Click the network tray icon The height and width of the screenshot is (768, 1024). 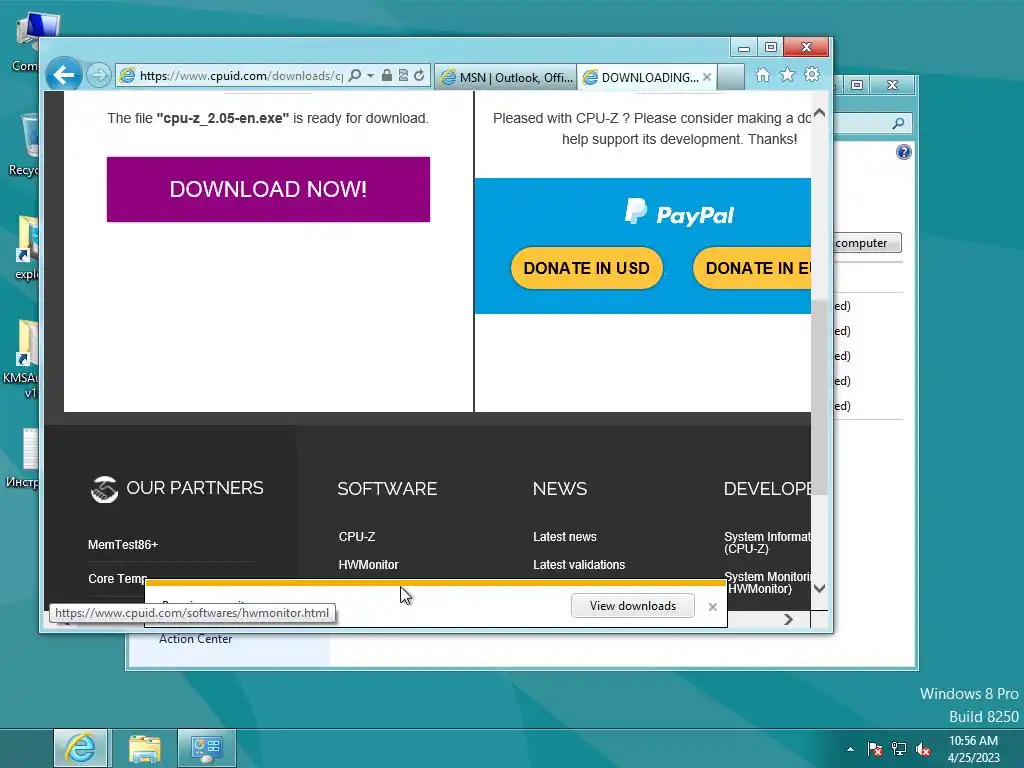pos(899,749)
